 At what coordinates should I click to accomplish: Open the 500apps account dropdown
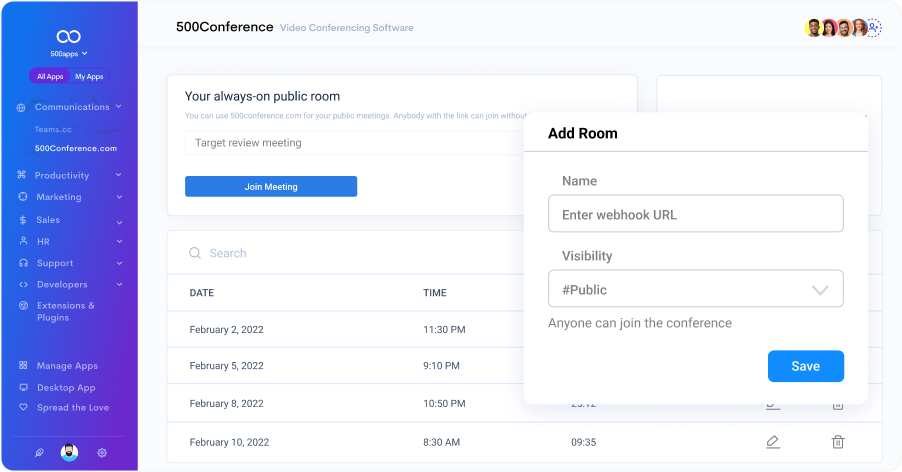[x=68, y=53]
